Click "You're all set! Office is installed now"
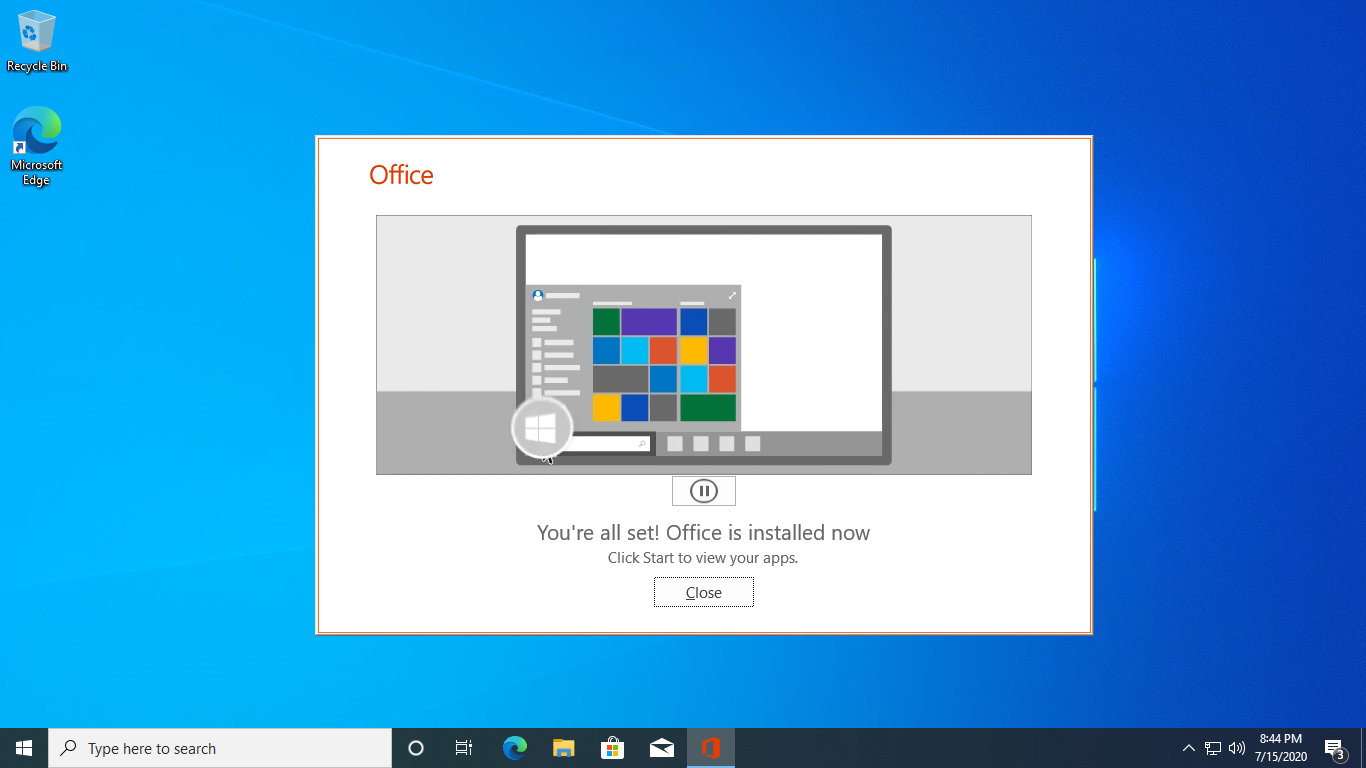Viewport: 1366px width, 768px height. 703,533
